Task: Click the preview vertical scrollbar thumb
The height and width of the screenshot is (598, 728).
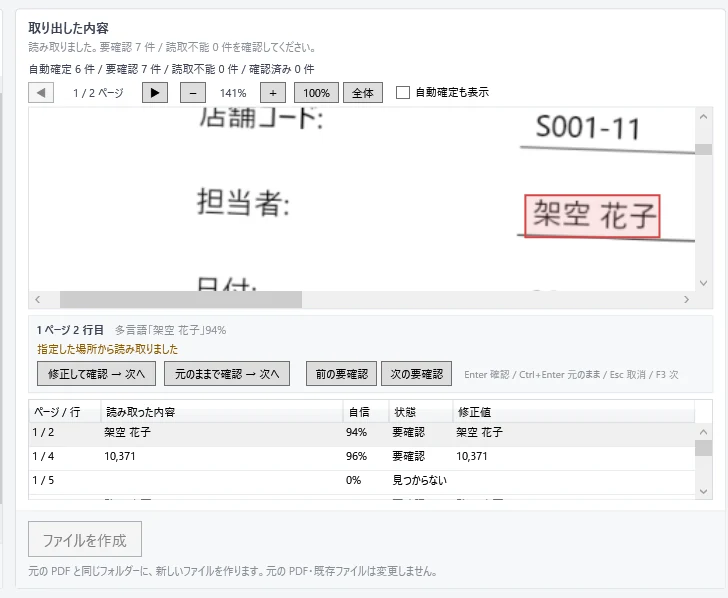Action: (x=703, y=149)
